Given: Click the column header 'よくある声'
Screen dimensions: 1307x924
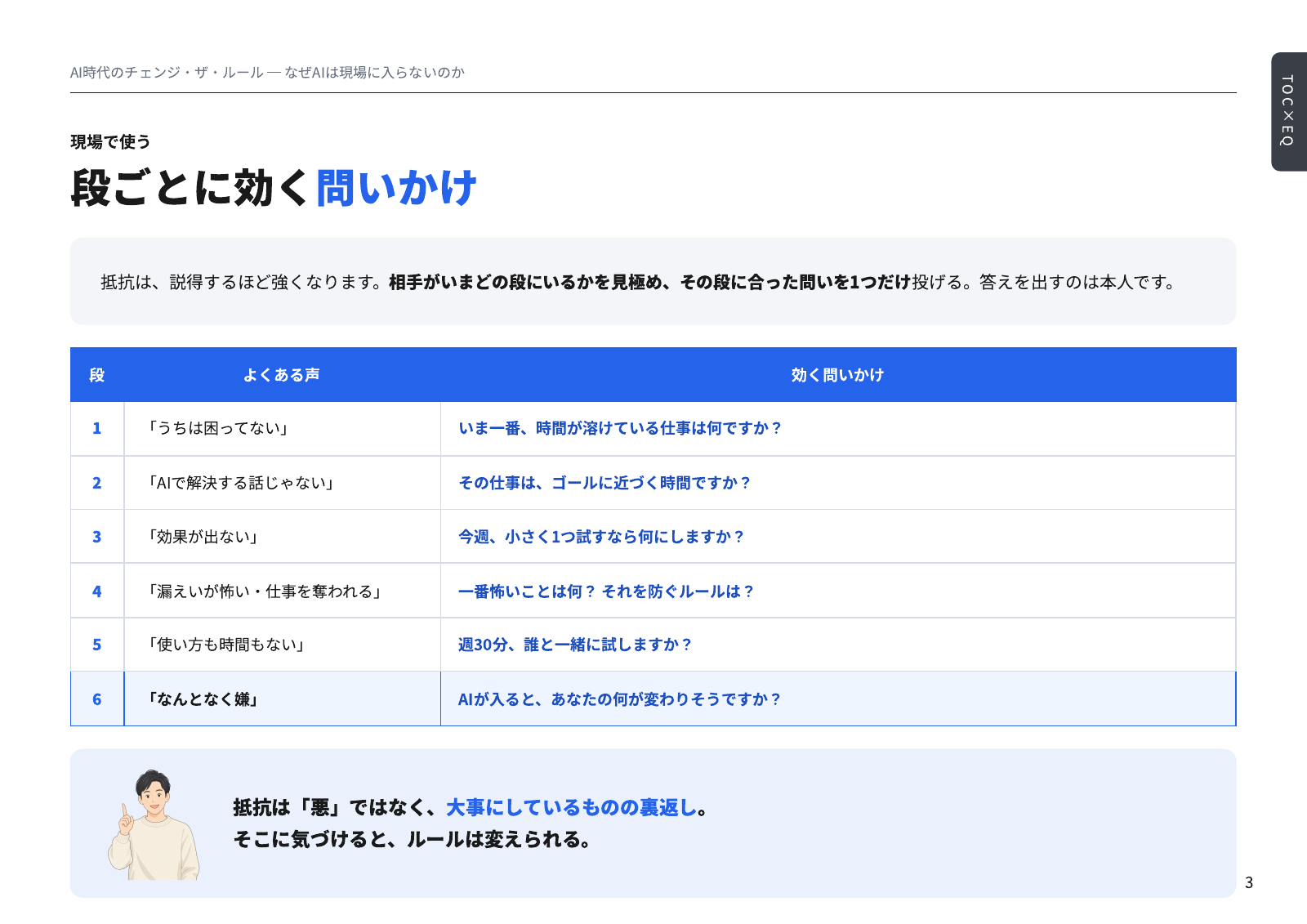Looking at the screenshot, I should click(282, 375).
